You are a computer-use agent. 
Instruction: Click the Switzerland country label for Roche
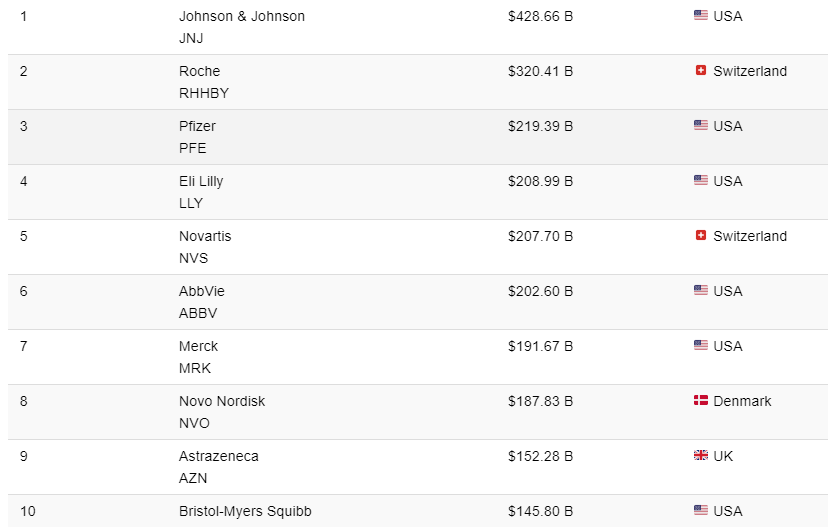click(x=750, y=71)
